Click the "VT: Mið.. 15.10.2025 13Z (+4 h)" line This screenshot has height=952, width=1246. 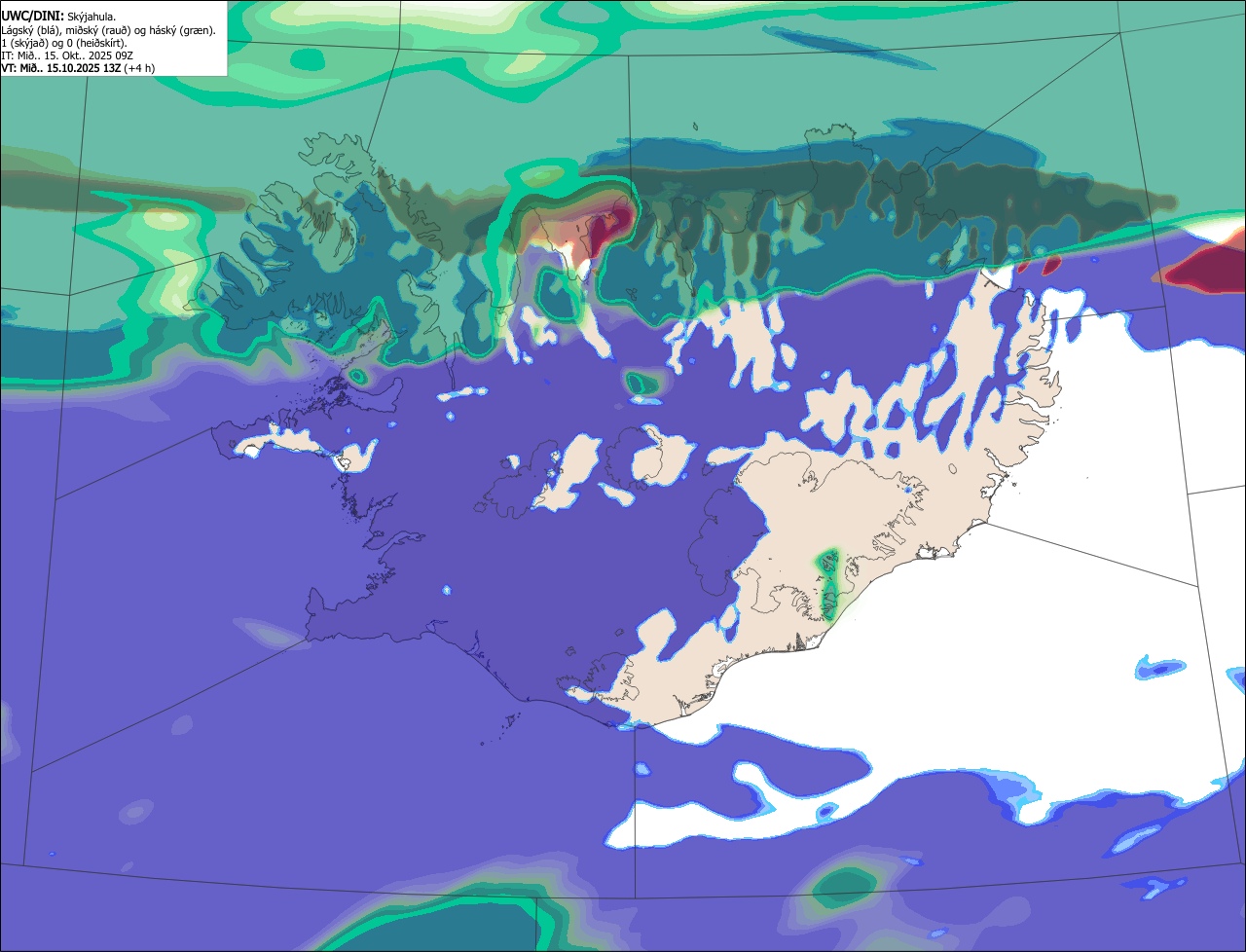(78, 68)
